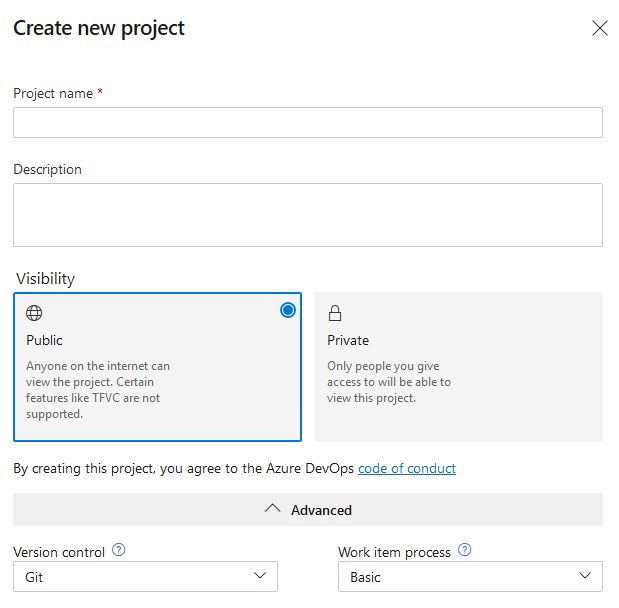Open the Git version control dropdown
Viewport: 619px width, 608px height.
[145, 577]
